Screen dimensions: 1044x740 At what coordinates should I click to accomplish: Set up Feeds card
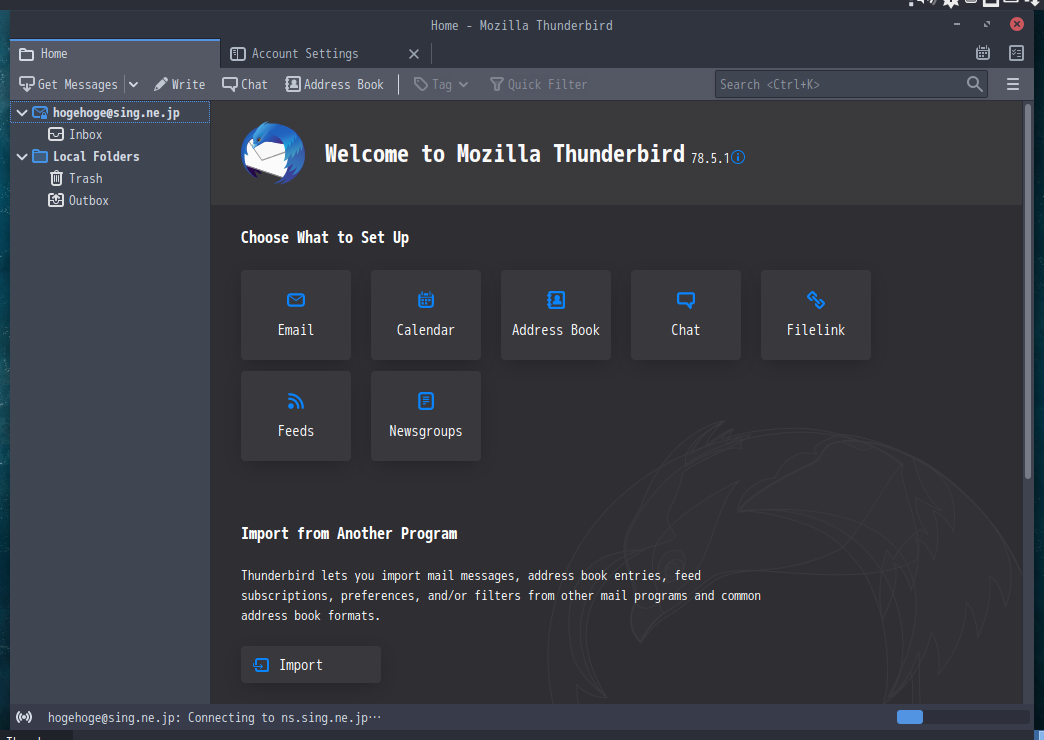click(x=296, y=416)
